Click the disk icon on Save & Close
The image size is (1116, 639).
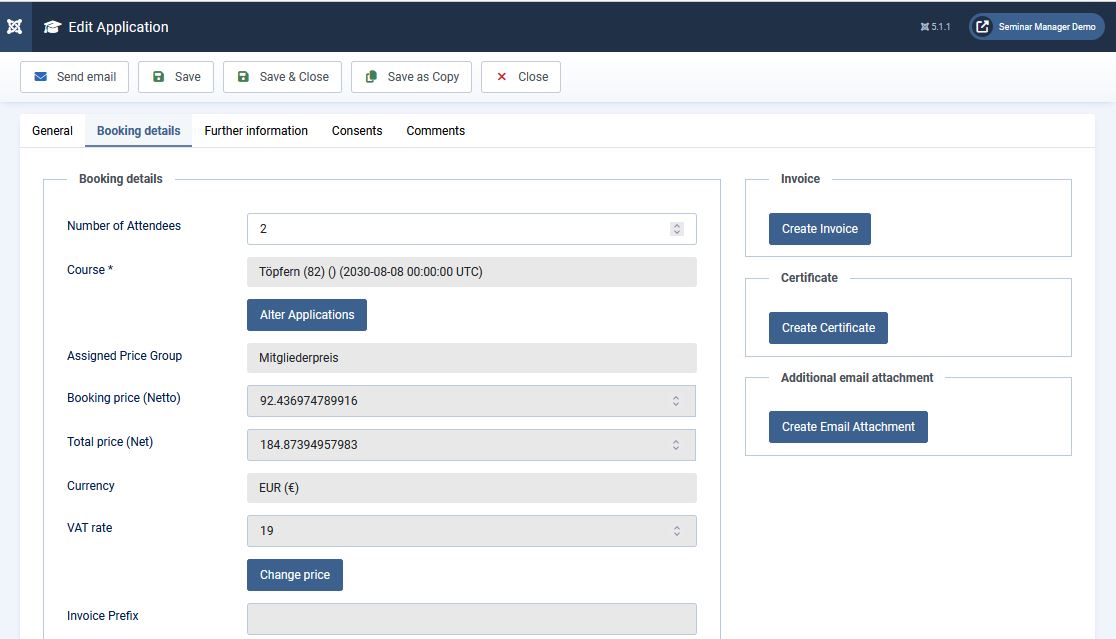click(x=243, y=77)
